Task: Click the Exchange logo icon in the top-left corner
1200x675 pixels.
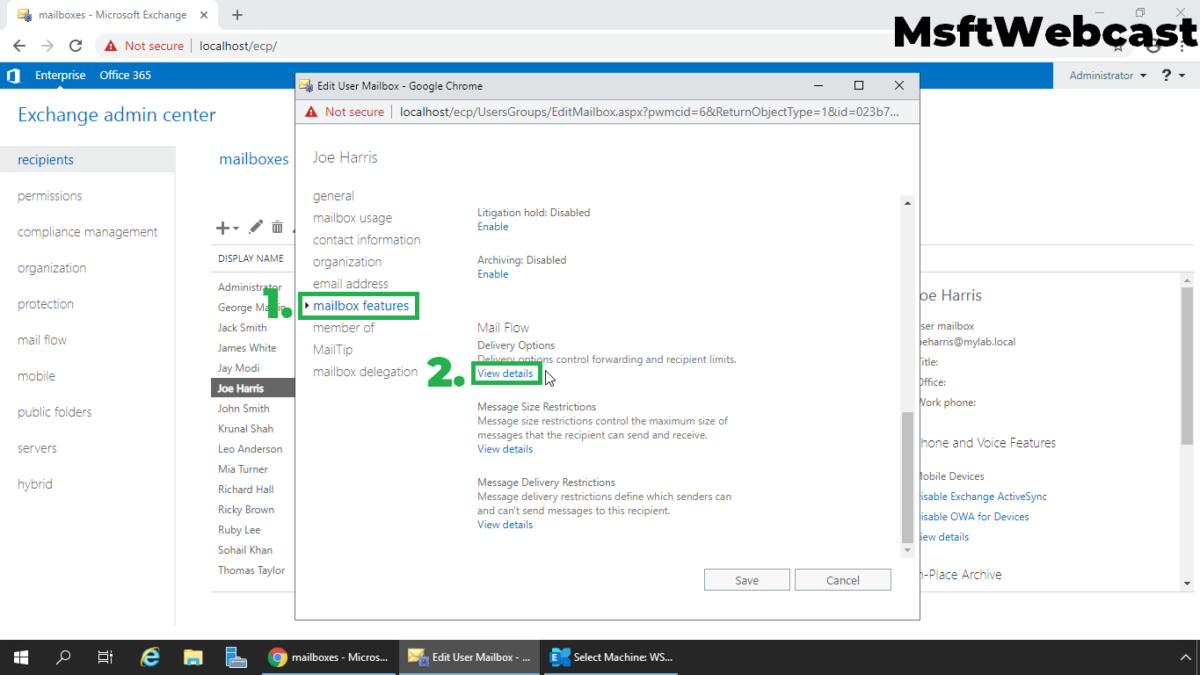Action: 13,75
